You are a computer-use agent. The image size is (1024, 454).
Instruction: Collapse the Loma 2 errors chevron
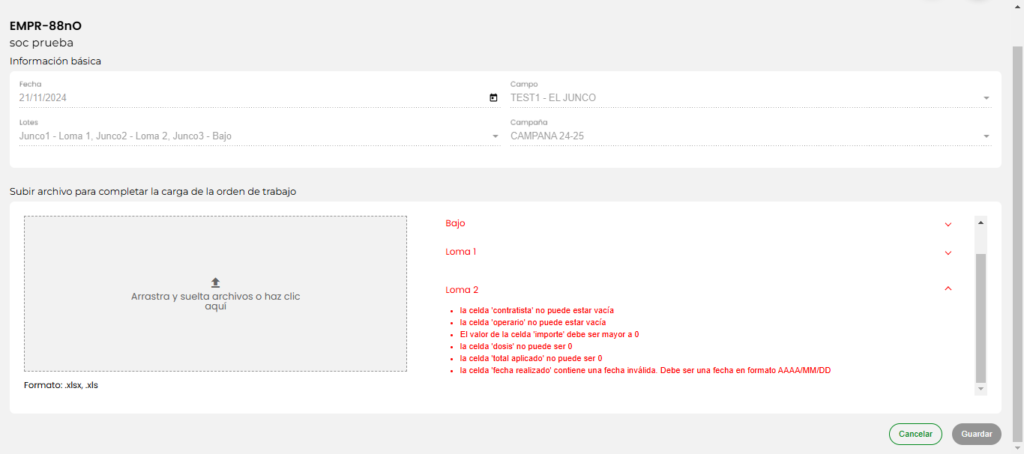pyautogui.click(x=947, y=289)
